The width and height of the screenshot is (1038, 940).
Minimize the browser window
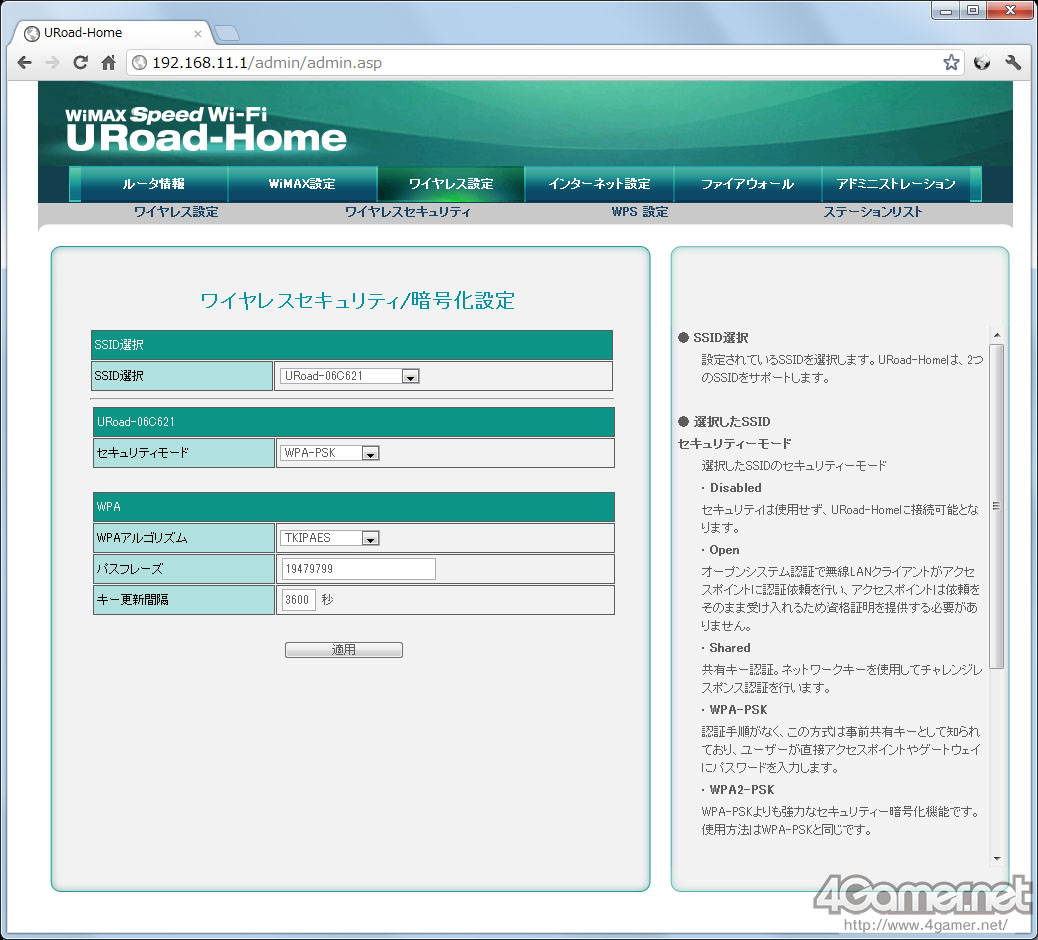pos(945,10)
